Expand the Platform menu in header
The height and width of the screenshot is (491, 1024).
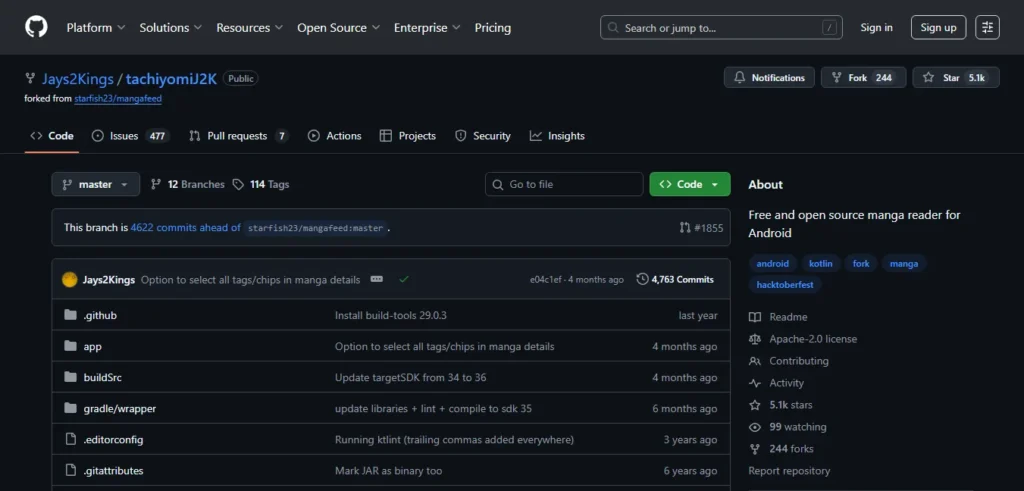point(95,28)
